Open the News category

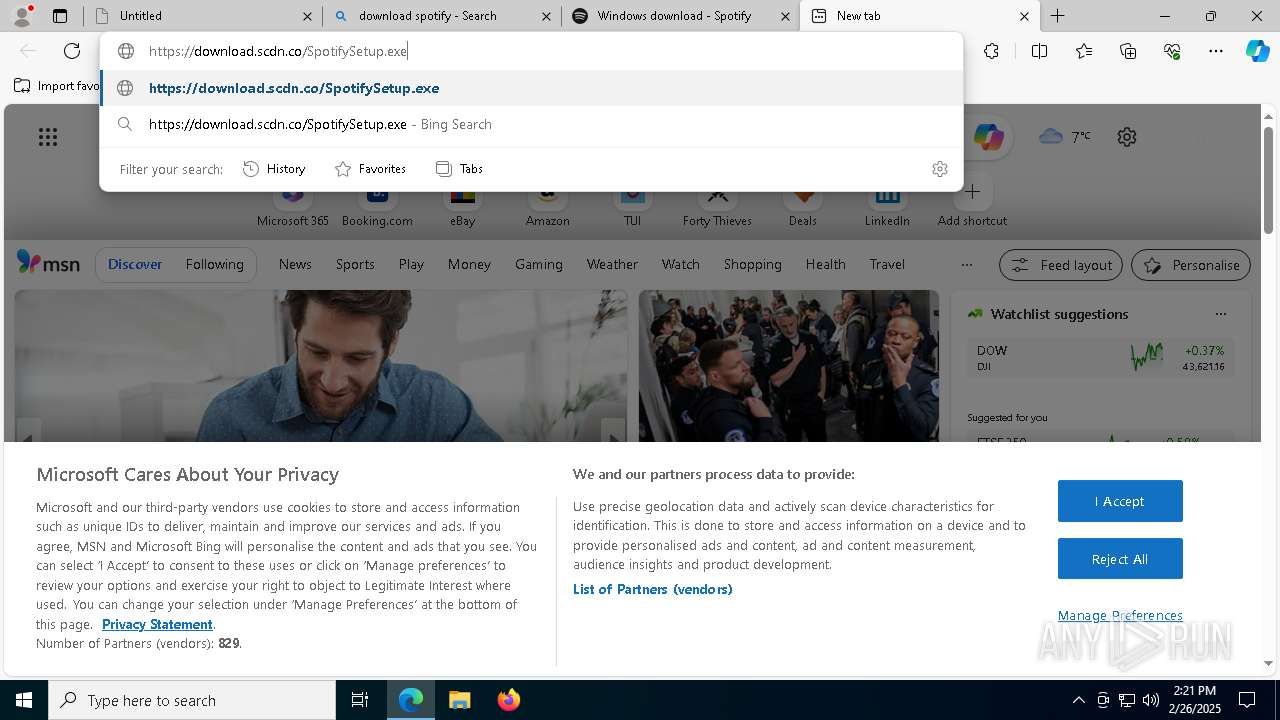coord(295,265)
